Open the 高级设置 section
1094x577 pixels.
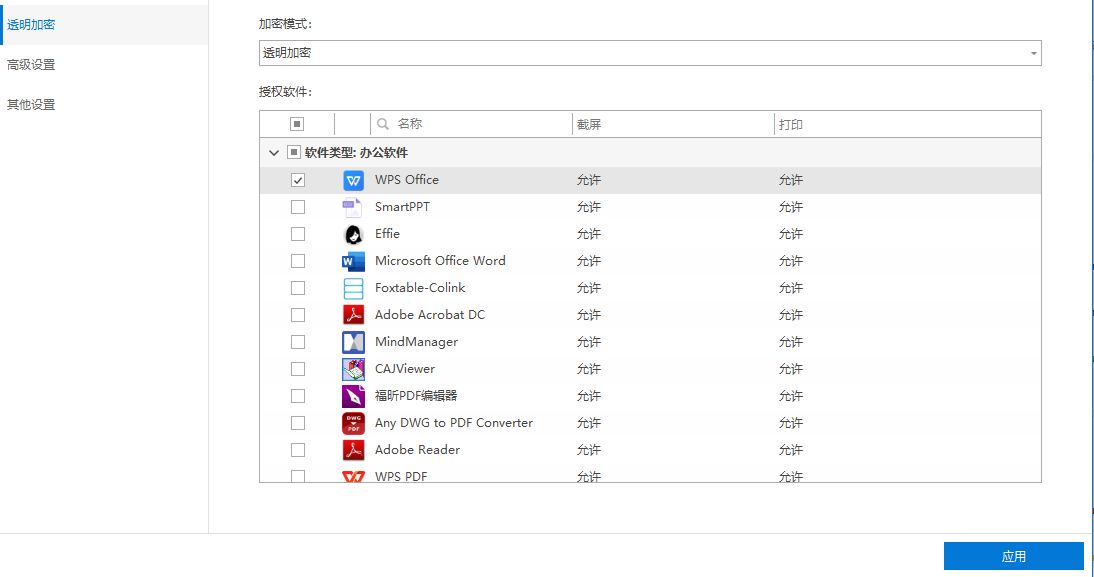pos(31,64)
